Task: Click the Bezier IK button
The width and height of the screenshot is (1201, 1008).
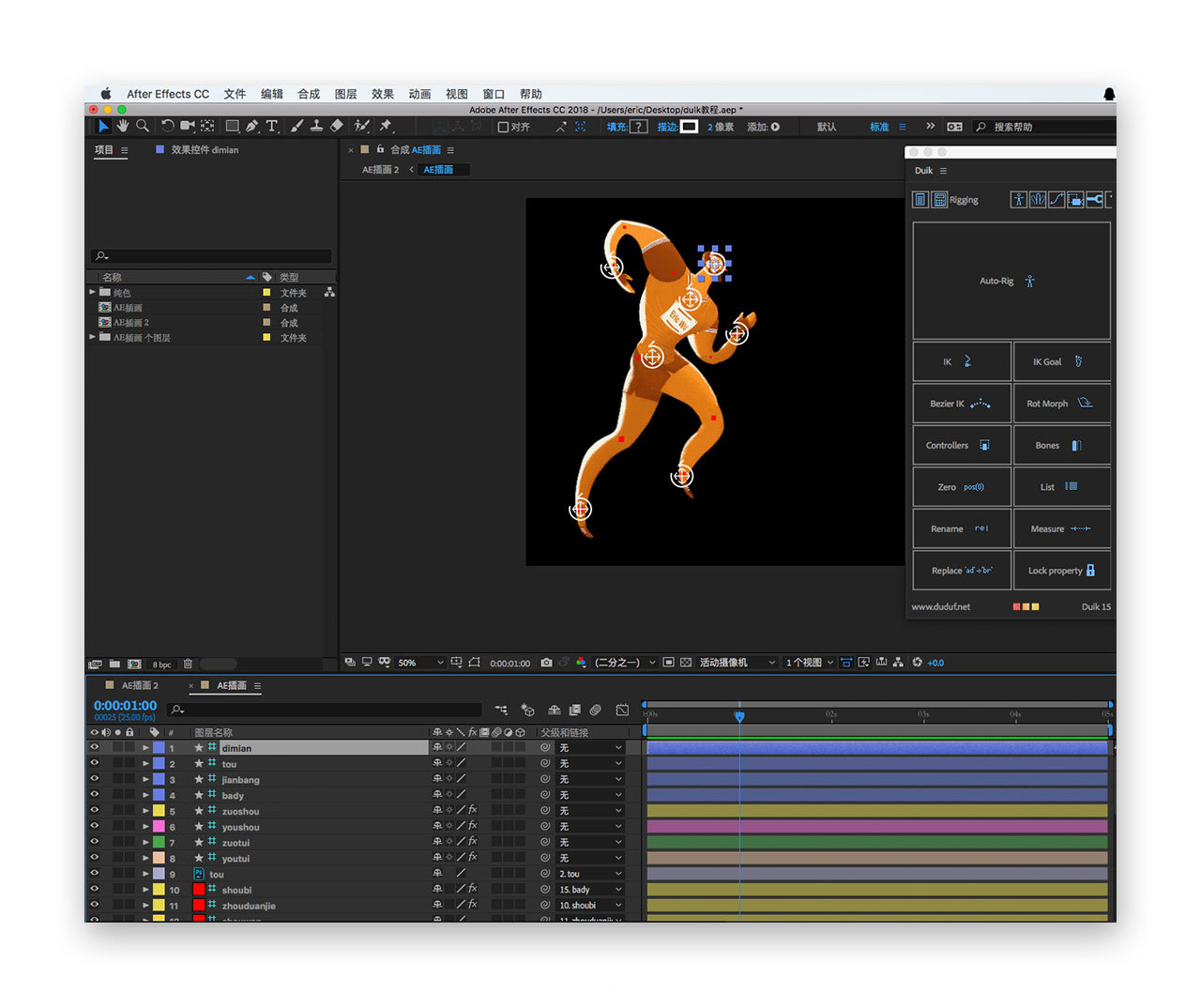Action: [962, 404]
